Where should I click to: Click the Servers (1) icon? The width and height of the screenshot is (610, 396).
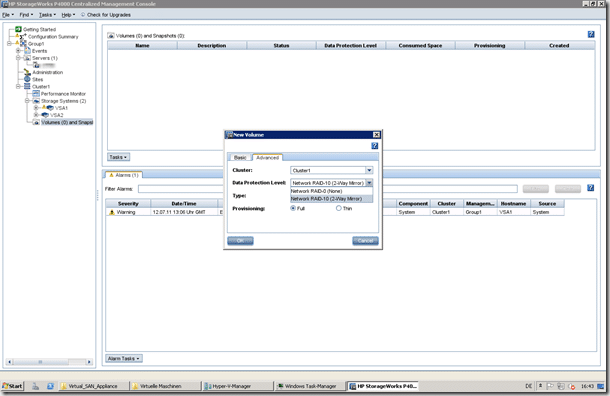[27, 58]
